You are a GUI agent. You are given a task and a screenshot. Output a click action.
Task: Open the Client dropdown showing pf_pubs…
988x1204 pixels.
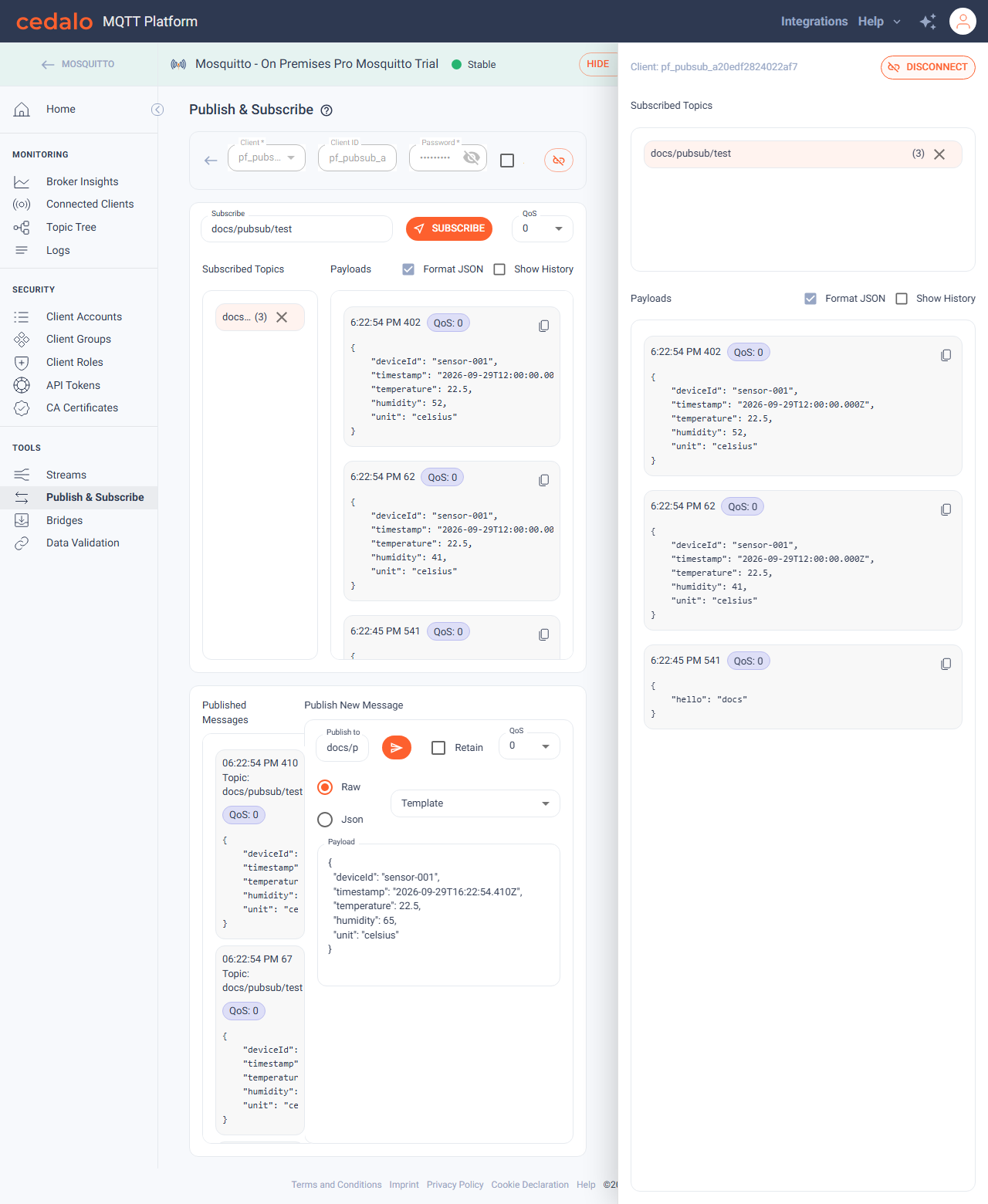click(x=266, y=157)
